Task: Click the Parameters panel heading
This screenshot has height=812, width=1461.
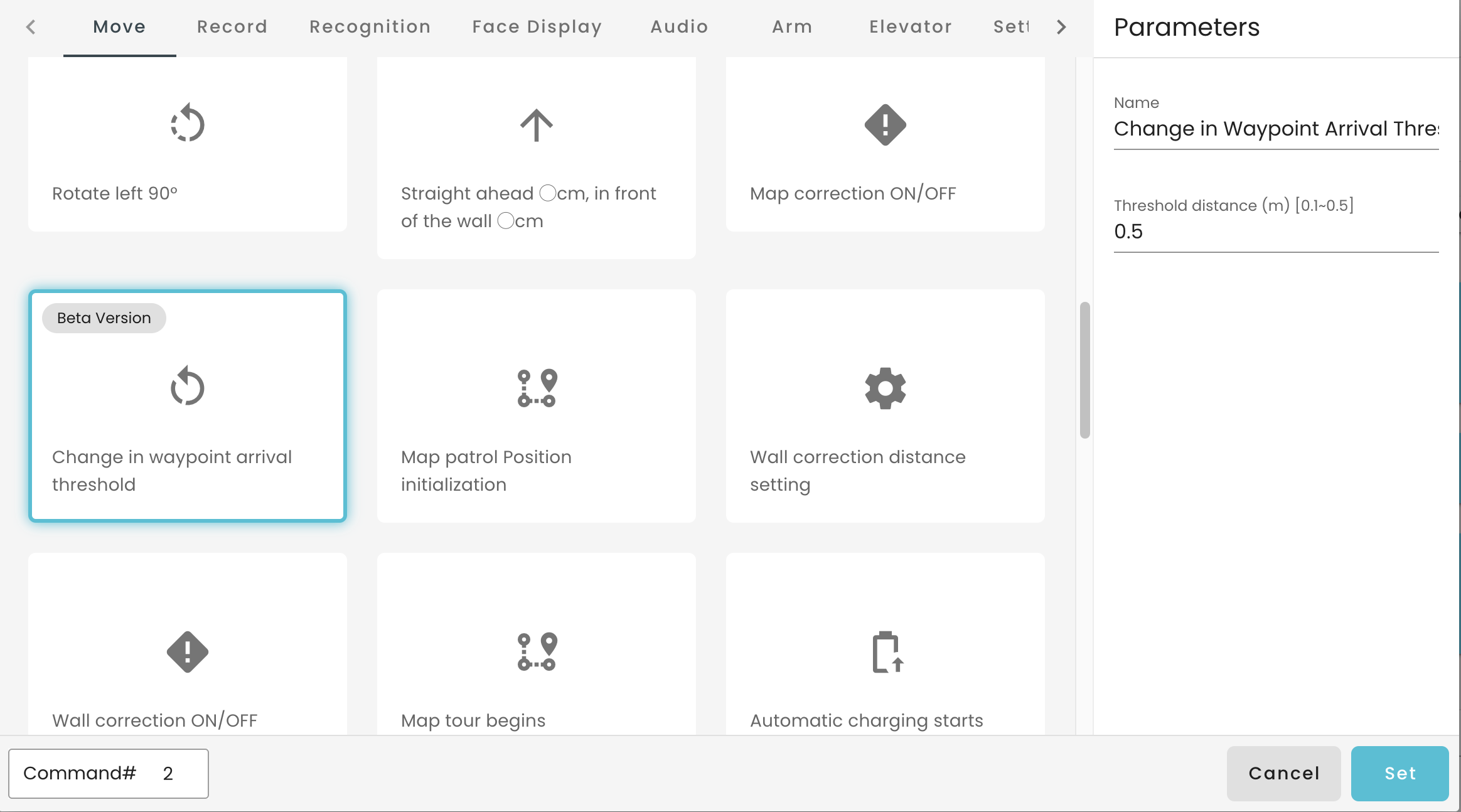Action: (x=1187, y=27)
